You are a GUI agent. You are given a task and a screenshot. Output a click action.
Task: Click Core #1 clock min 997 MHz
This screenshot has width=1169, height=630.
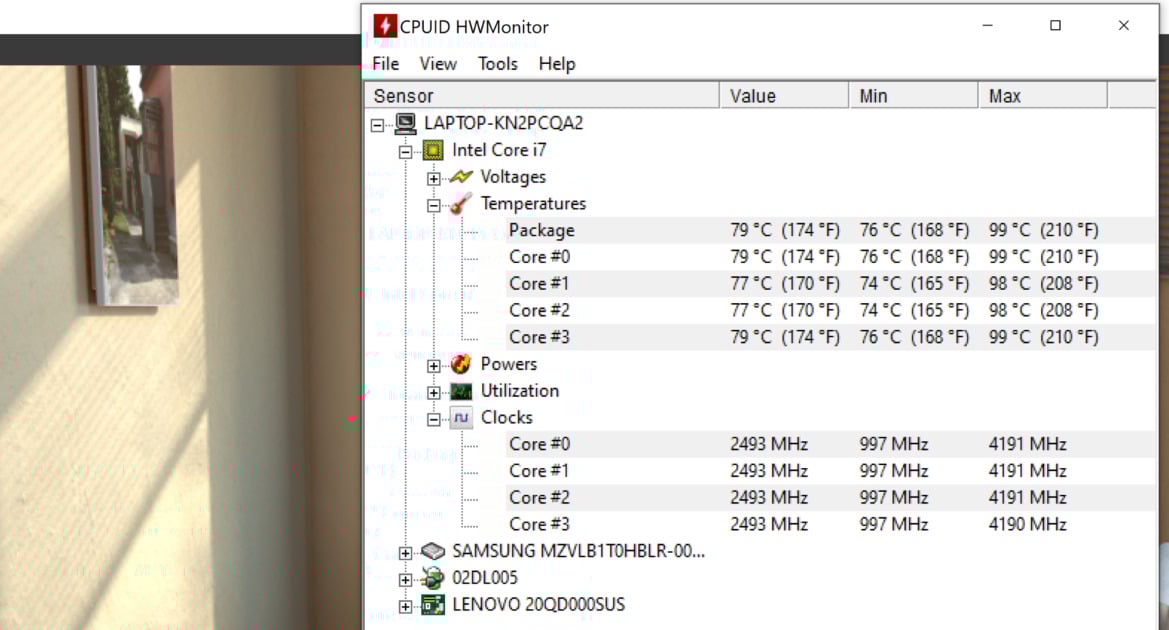[893, 471]
